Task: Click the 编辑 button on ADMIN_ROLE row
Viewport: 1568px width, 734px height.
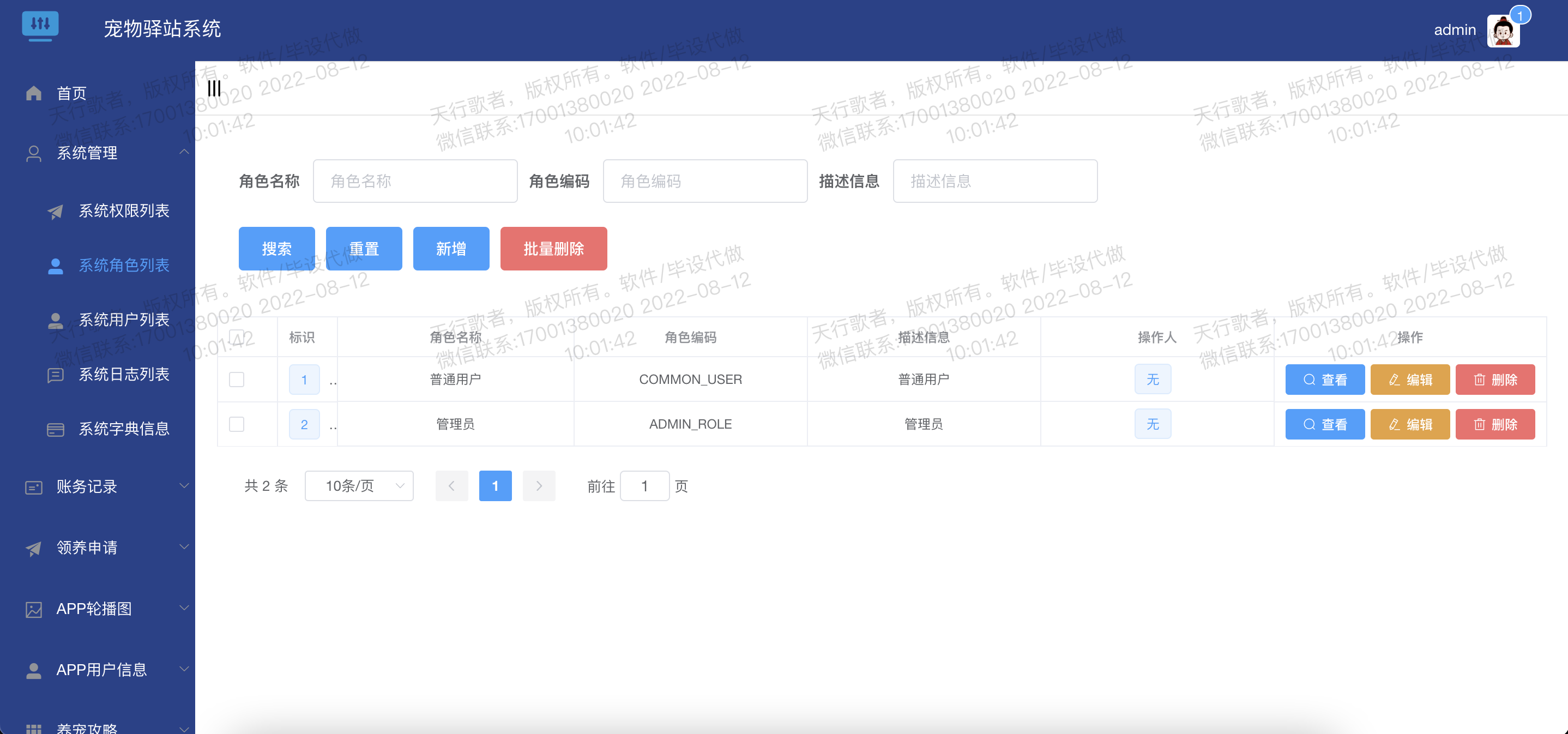Action: point(1410,424)
